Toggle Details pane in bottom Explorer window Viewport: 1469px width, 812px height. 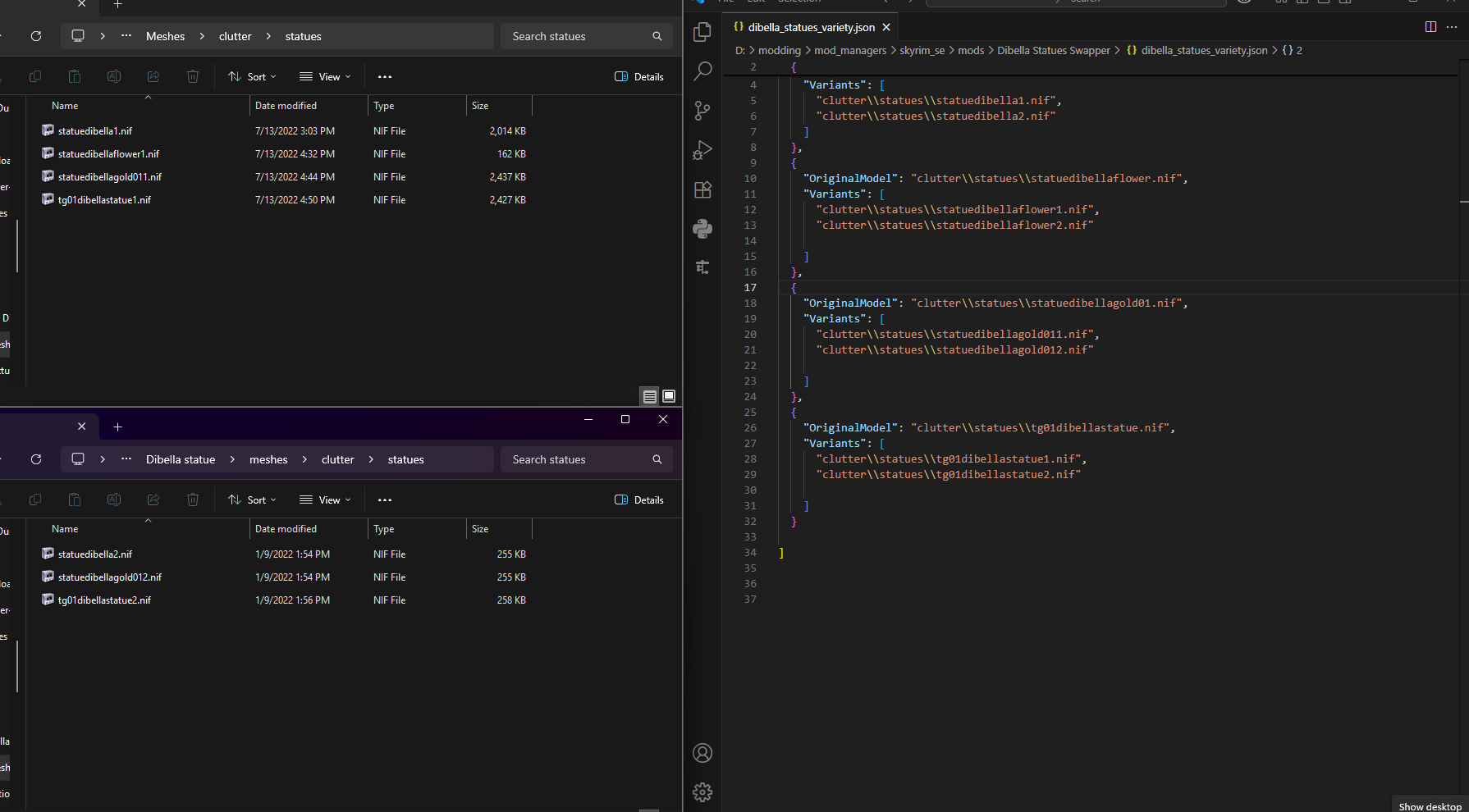pos(639,500)
